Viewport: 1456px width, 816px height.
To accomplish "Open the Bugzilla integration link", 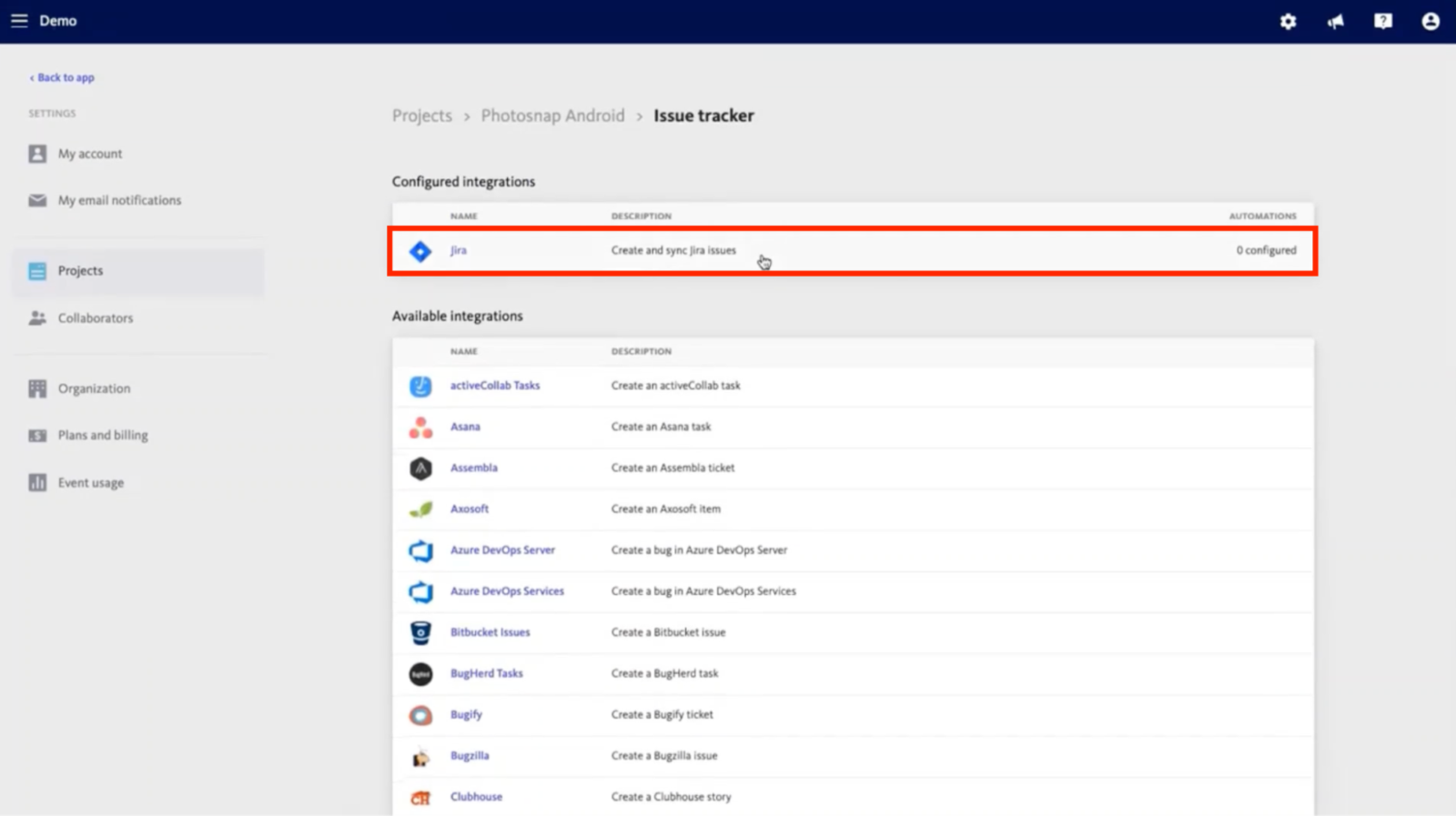I will (470, 756).
